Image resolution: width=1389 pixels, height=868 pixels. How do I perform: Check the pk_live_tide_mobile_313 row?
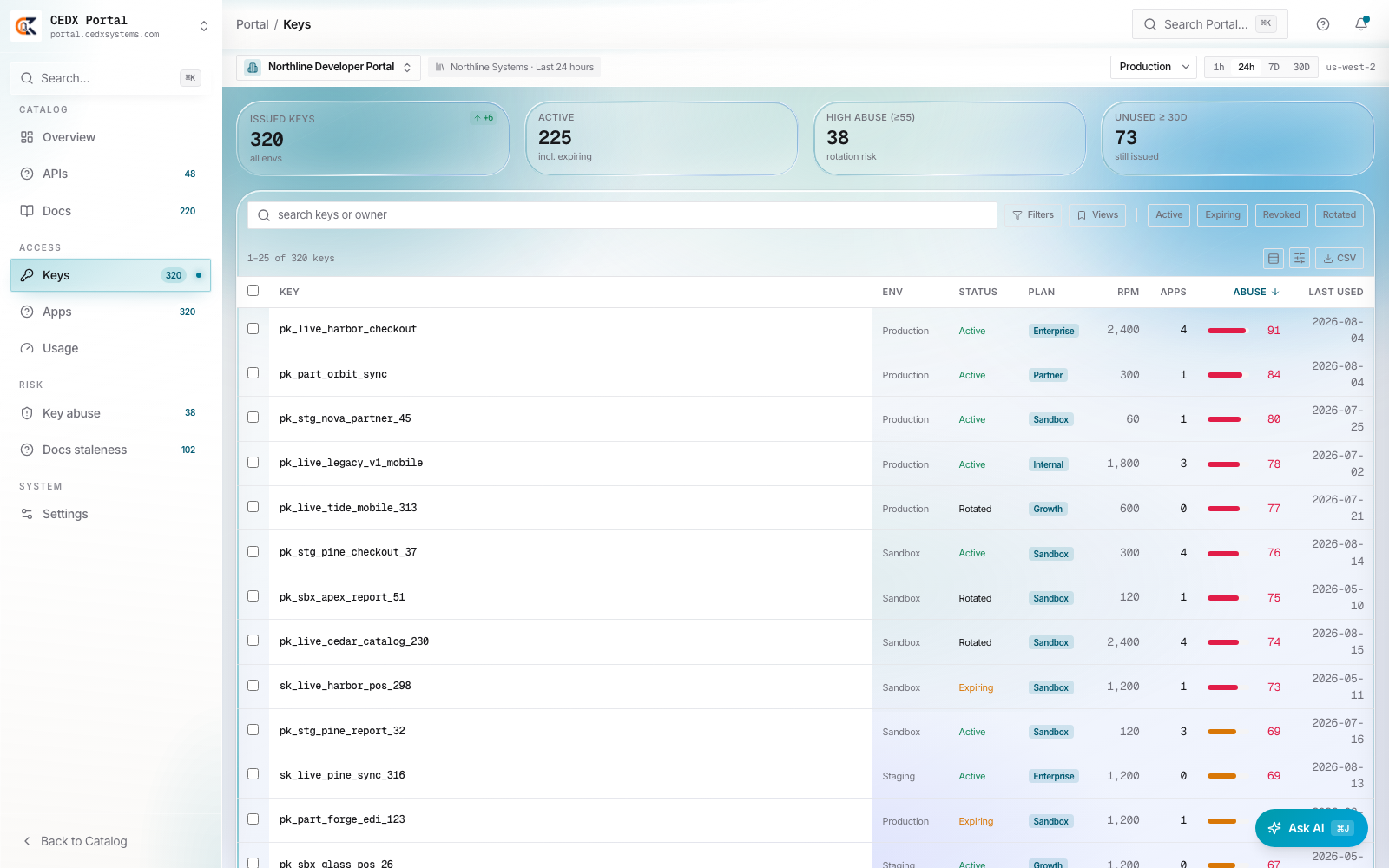coord(253,507)
